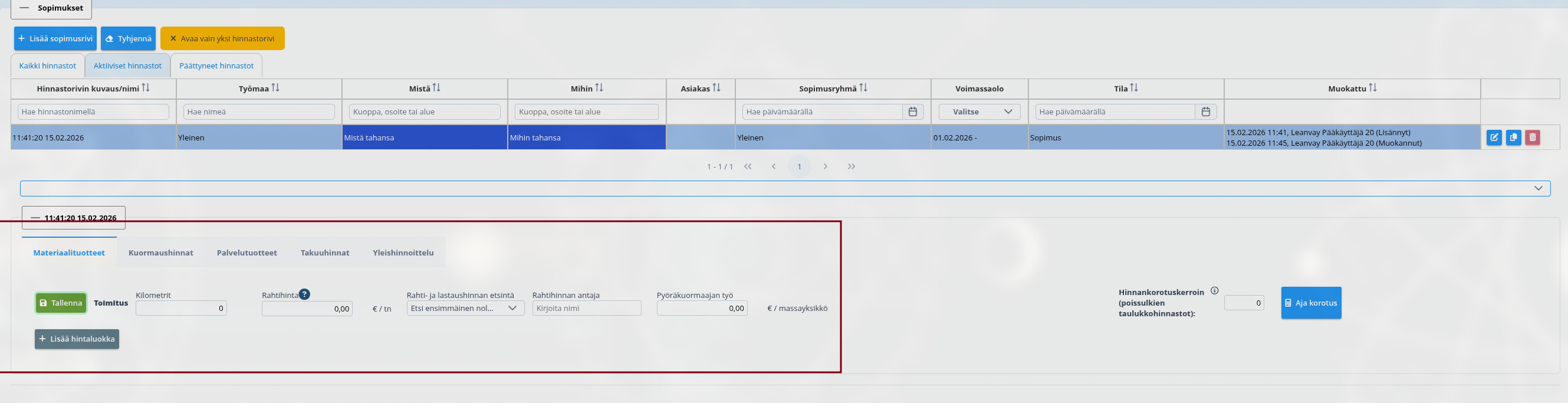Switch to the Kuormaushinnat tab
This screenshot has width=1568, height=403.
[161, 253]
